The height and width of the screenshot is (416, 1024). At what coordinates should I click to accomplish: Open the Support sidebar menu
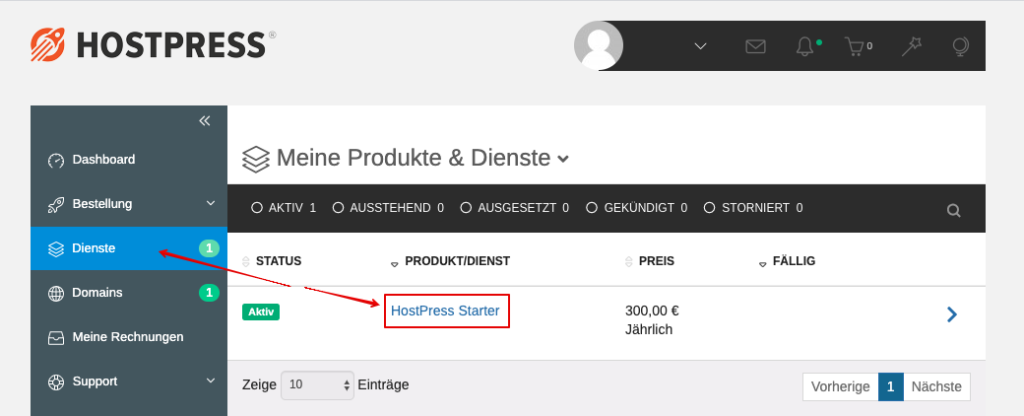tap(129, 381)
